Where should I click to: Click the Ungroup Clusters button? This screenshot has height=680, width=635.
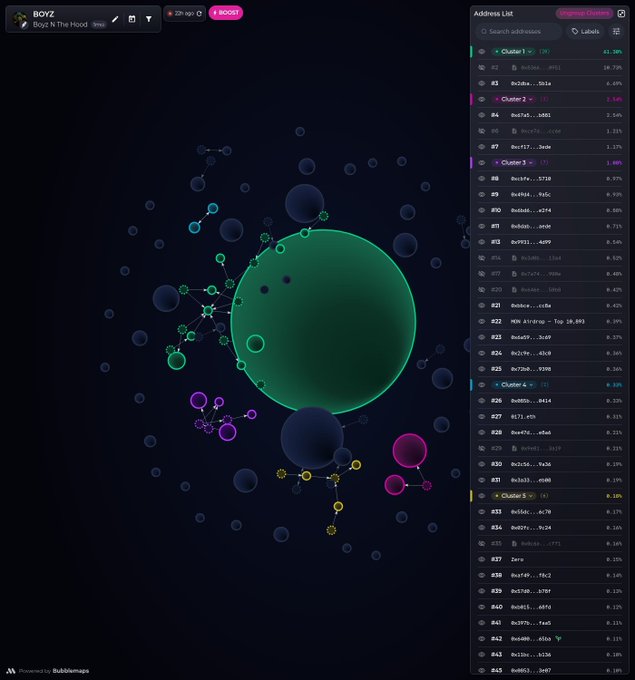[x=584, y=13]
